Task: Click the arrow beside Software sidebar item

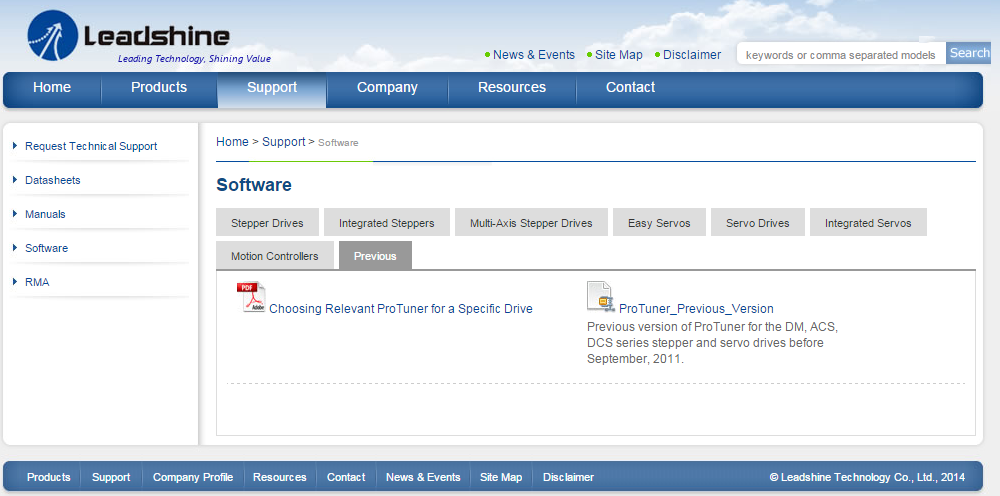Action: (x=15, y=247)
